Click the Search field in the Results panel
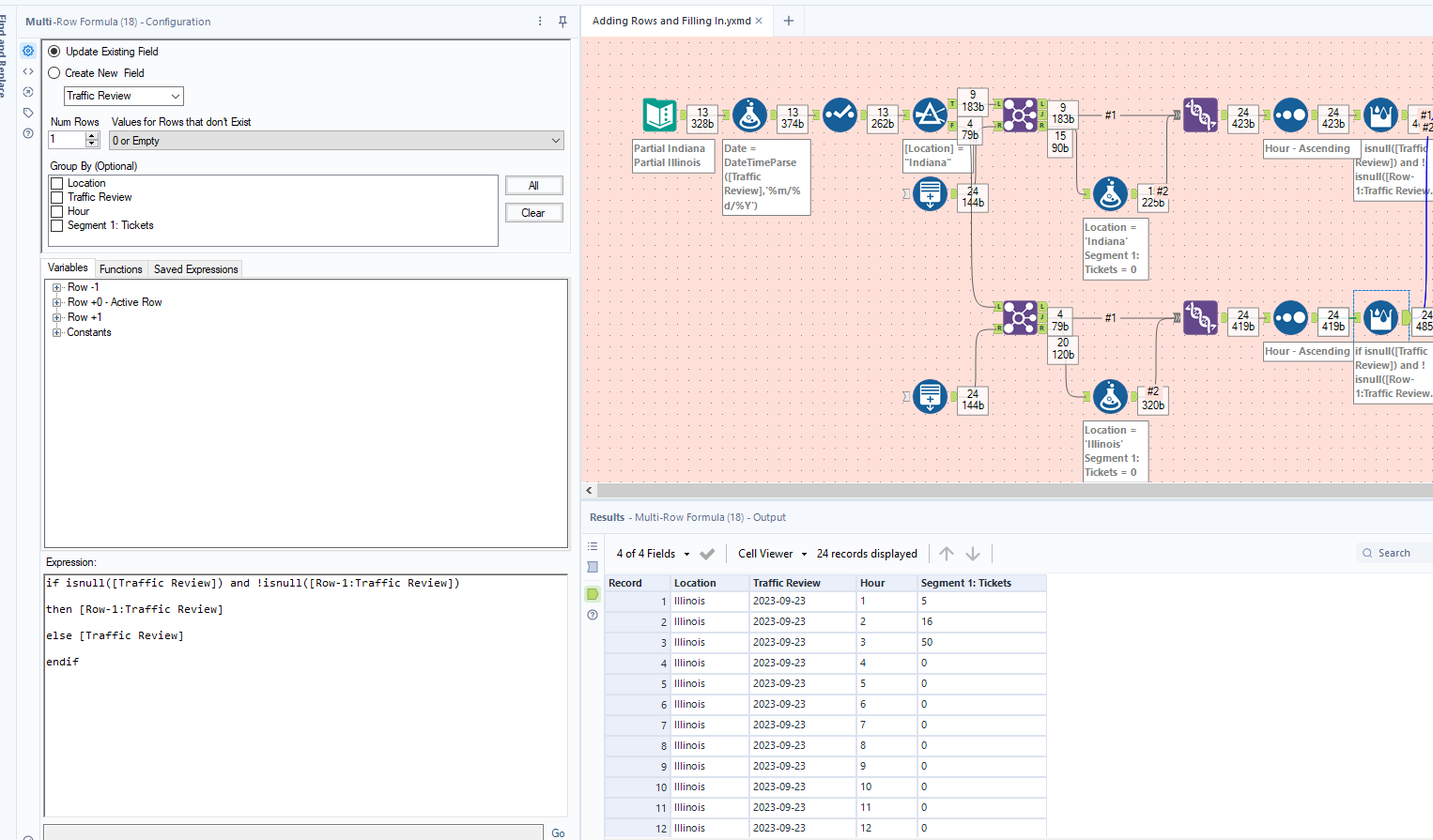Image resolution: width=1433 pixels, height=840 pixels. coord(1393,552)
